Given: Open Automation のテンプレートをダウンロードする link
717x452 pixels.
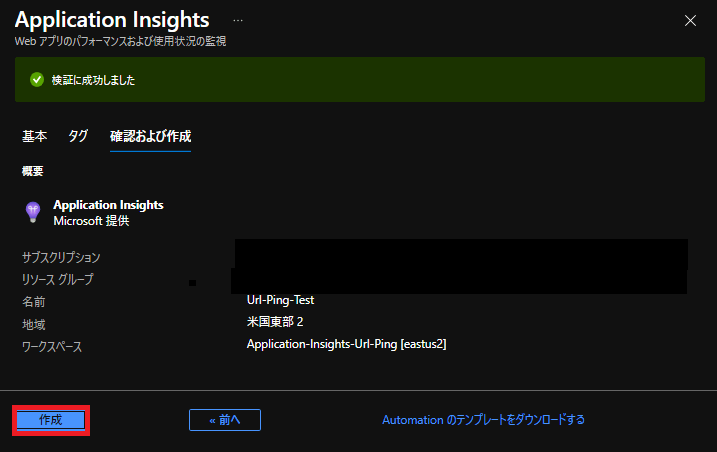Looking at the screenshot, I should [483, 420].
